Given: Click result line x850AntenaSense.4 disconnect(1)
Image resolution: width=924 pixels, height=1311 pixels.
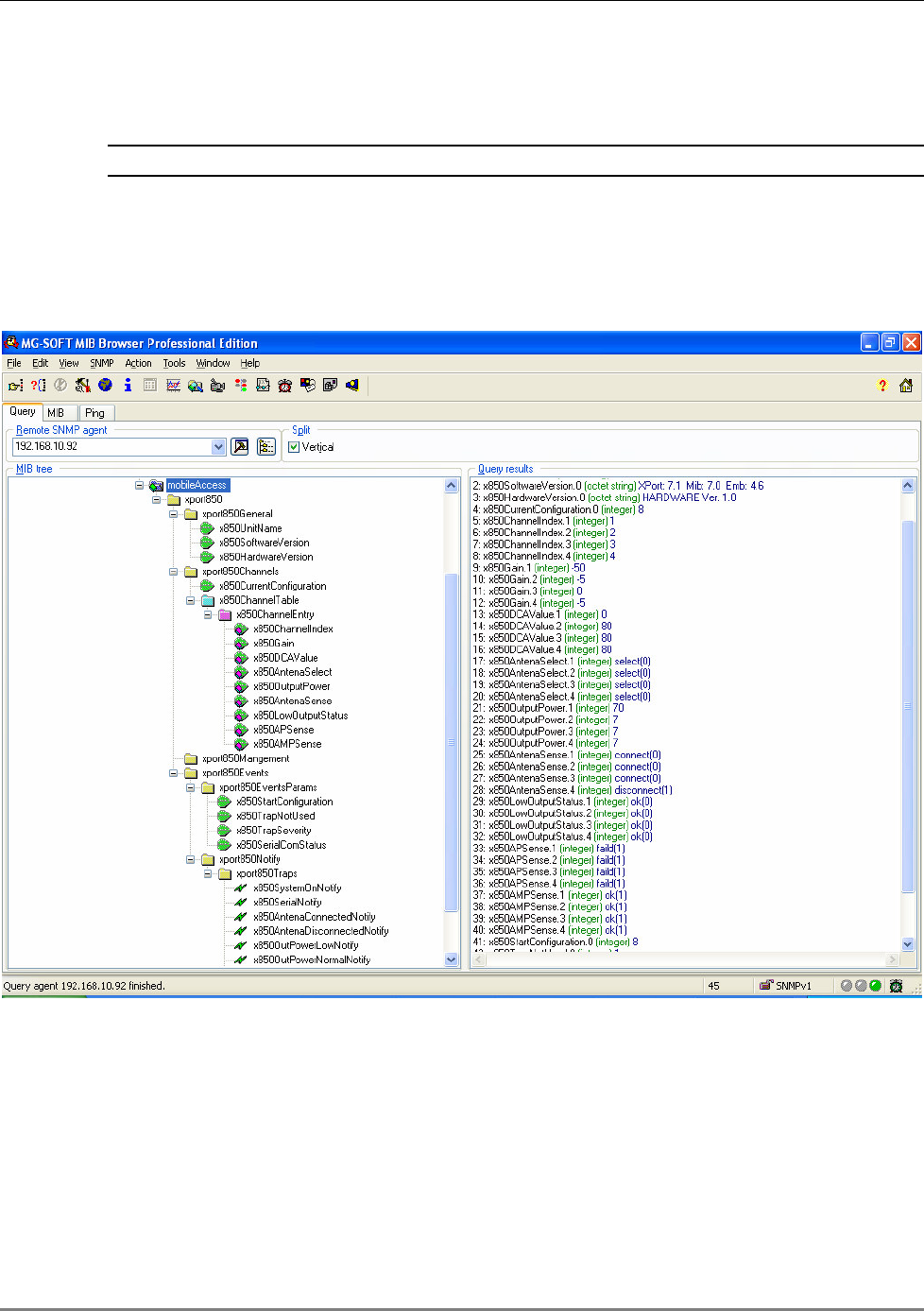Looking at the screenshot, I should [x=573, y=790].
